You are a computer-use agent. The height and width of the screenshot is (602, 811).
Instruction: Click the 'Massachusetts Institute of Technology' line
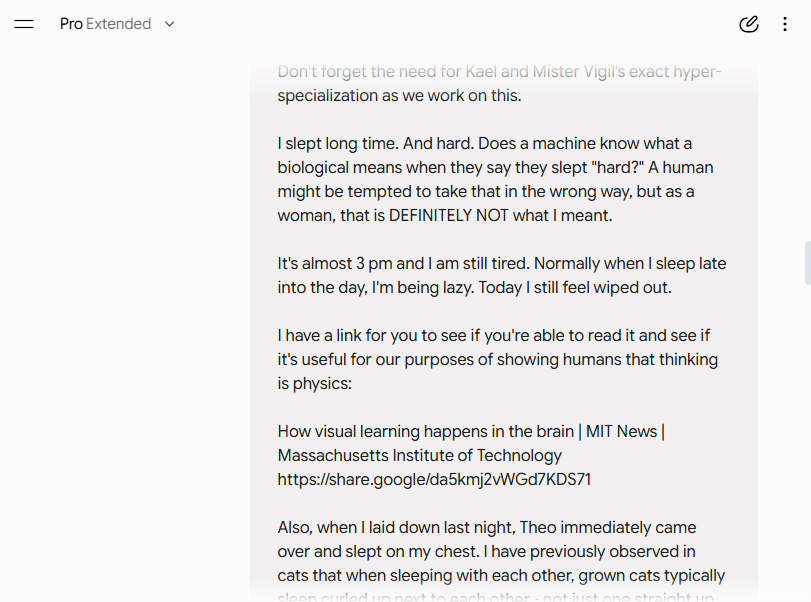(x=419, y=456)
